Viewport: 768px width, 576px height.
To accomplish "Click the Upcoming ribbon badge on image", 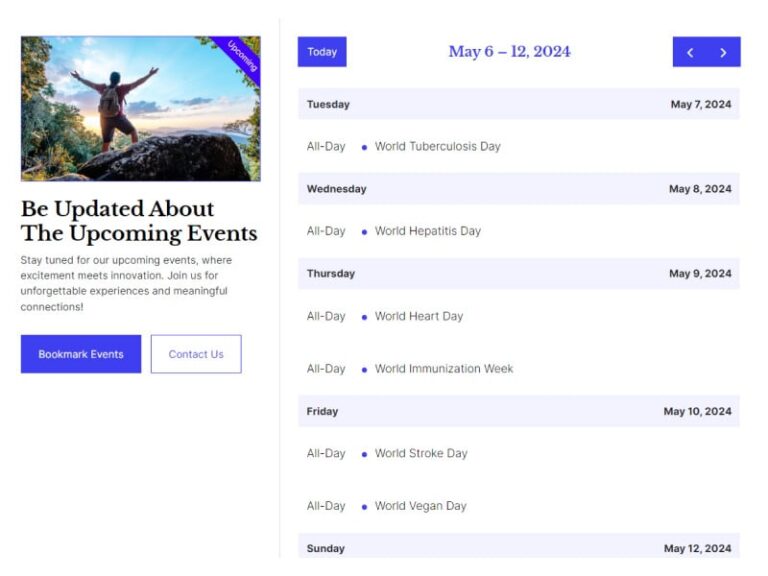I will [x=241, y=56].
